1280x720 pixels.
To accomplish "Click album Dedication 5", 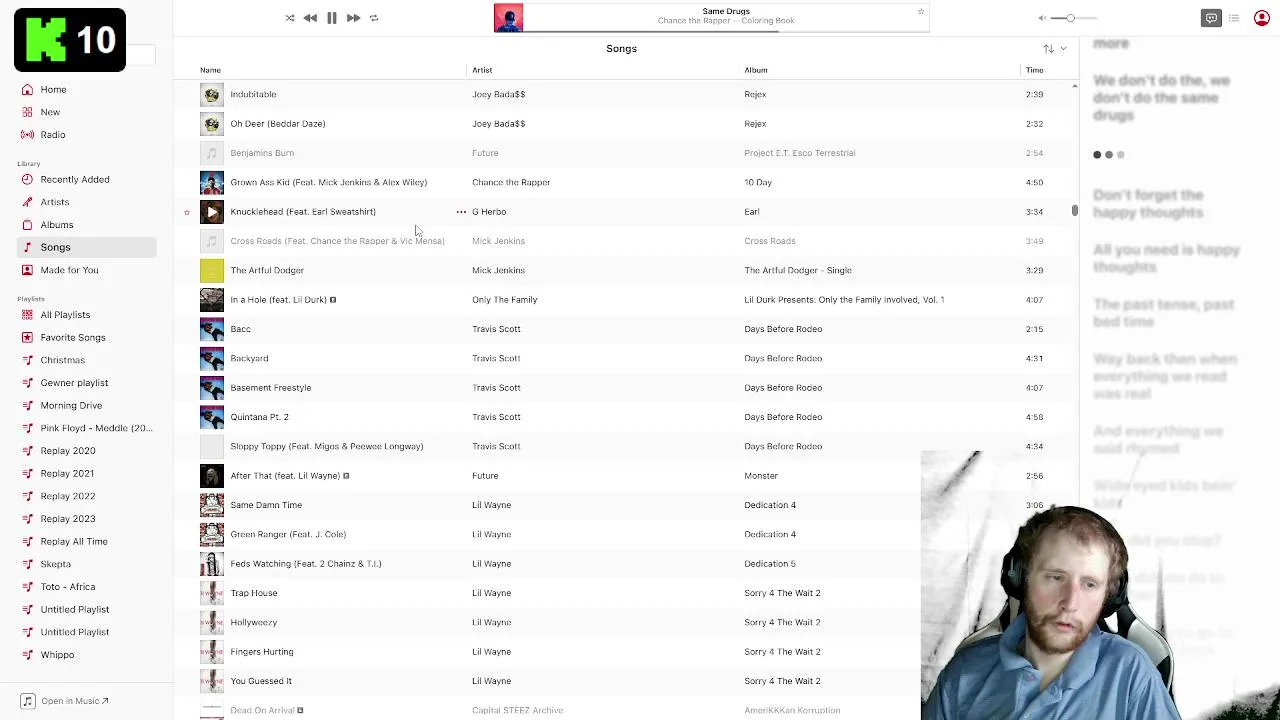I will (x=770, y=564).
